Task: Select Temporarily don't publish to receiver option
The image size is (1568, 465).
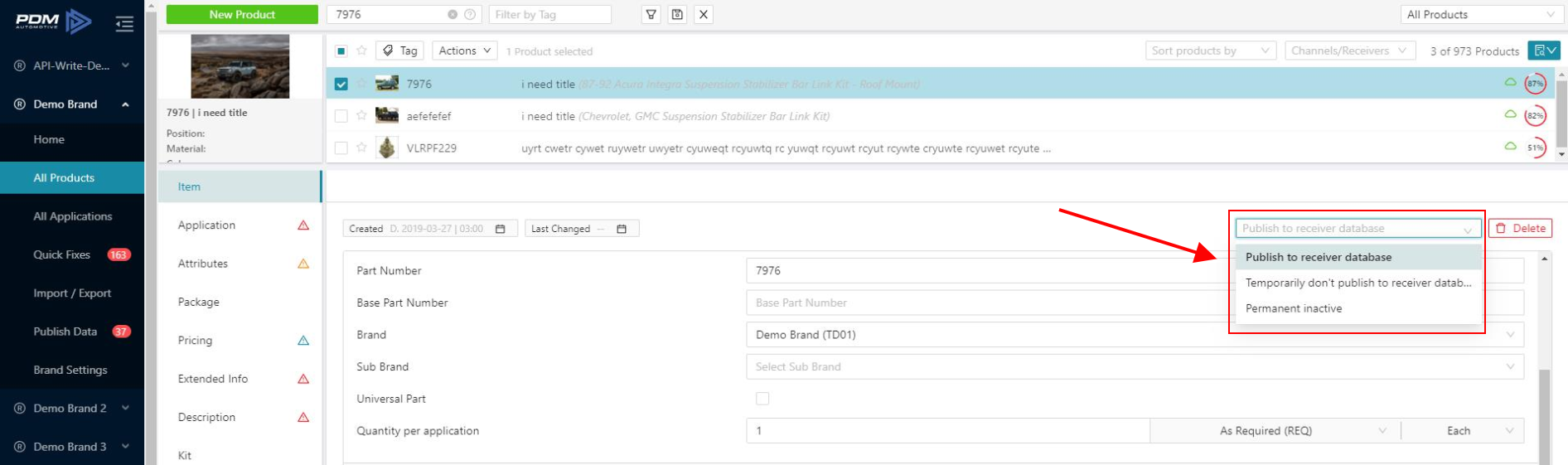Action: (x=1357, y=283)
